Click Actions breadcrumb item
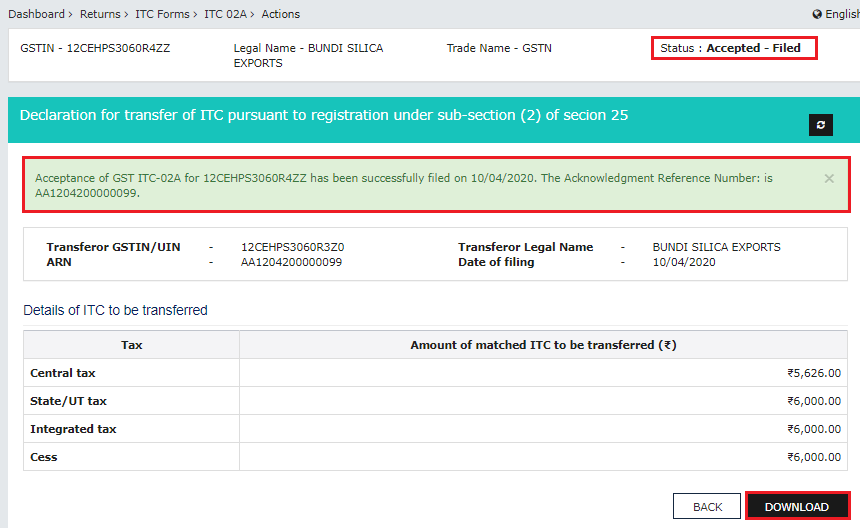The width and height of the screenshot is (860, 528). (280, 14)
